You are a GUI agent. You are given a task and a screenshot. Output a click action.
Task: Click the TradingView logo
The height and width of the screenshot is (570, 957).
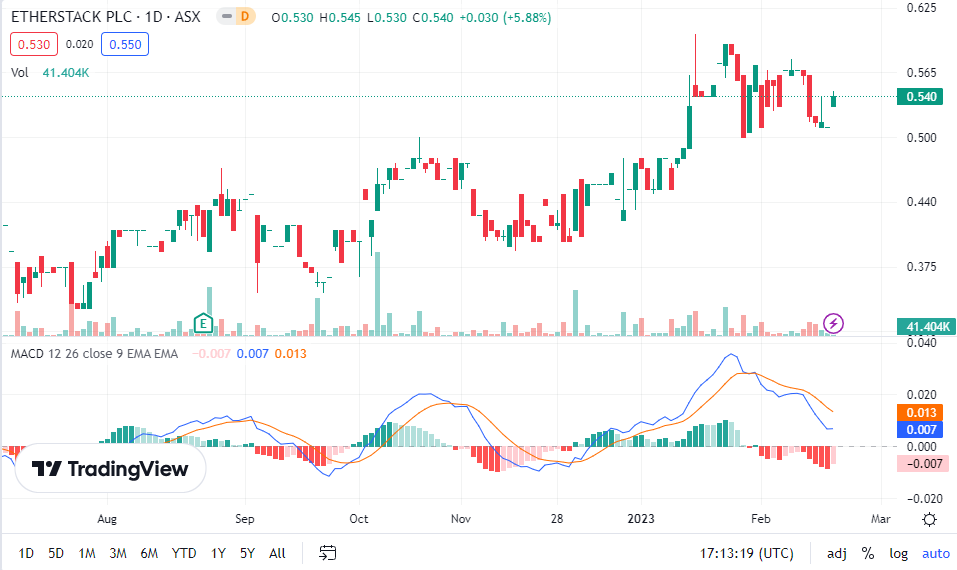110,469
